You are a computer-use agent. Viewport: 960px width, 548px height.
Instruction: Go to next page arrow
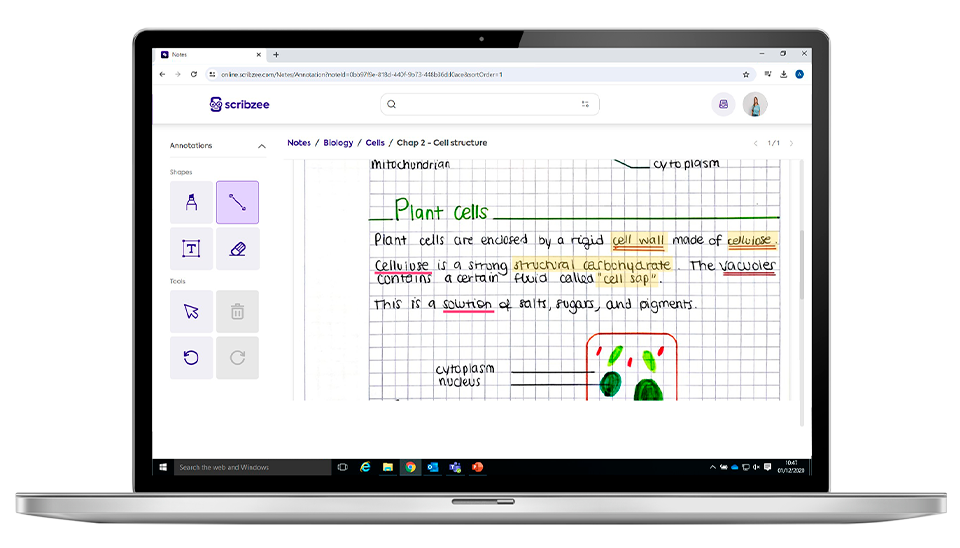pyautogui.click(x=792, y=143)
